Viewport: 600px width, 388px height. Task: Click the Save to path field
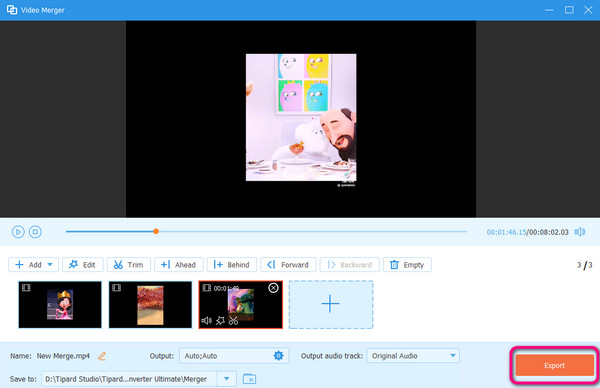pyautogui.click(x=129, y=379)
